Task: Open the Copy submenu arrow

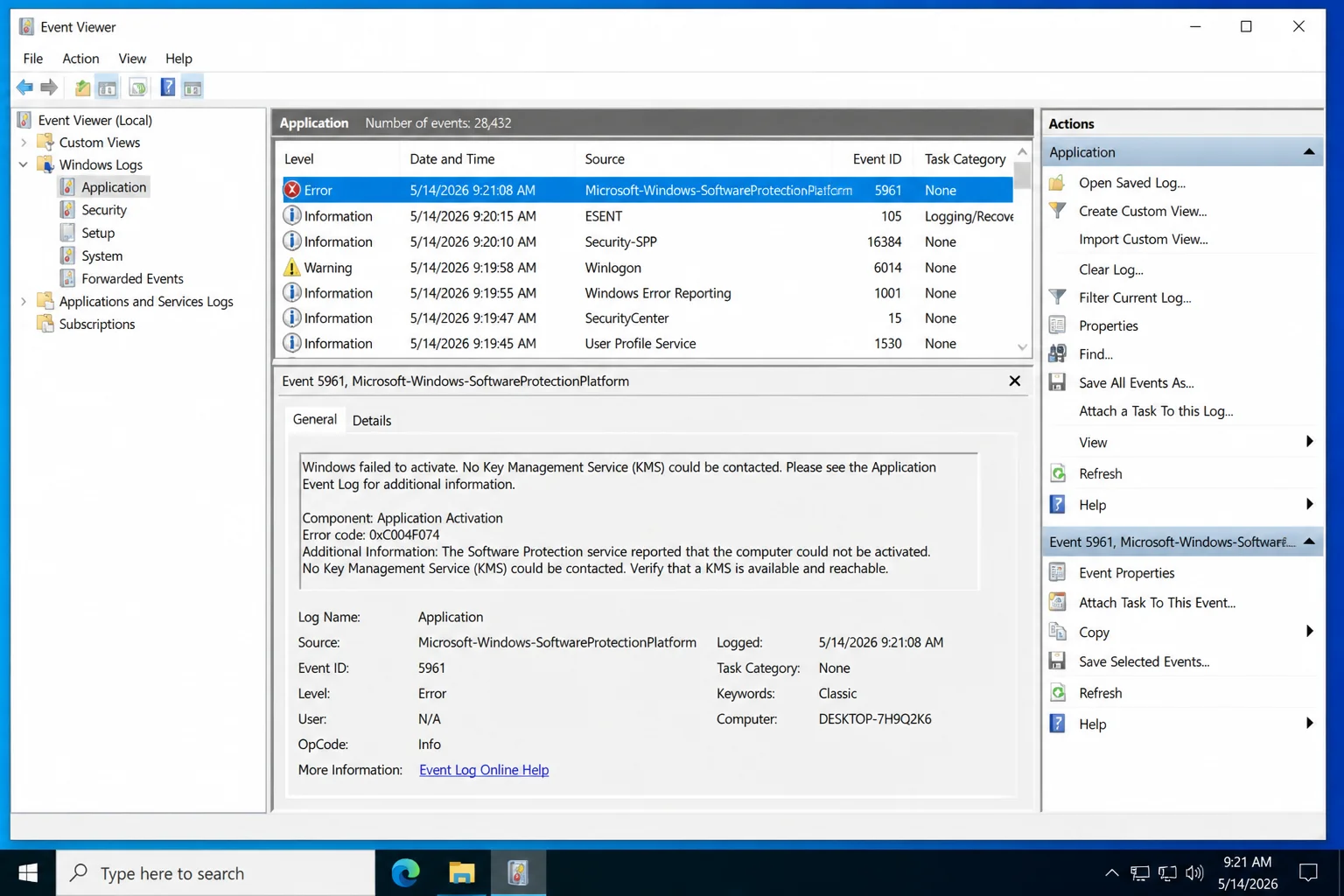Action: pos(1309,632)
